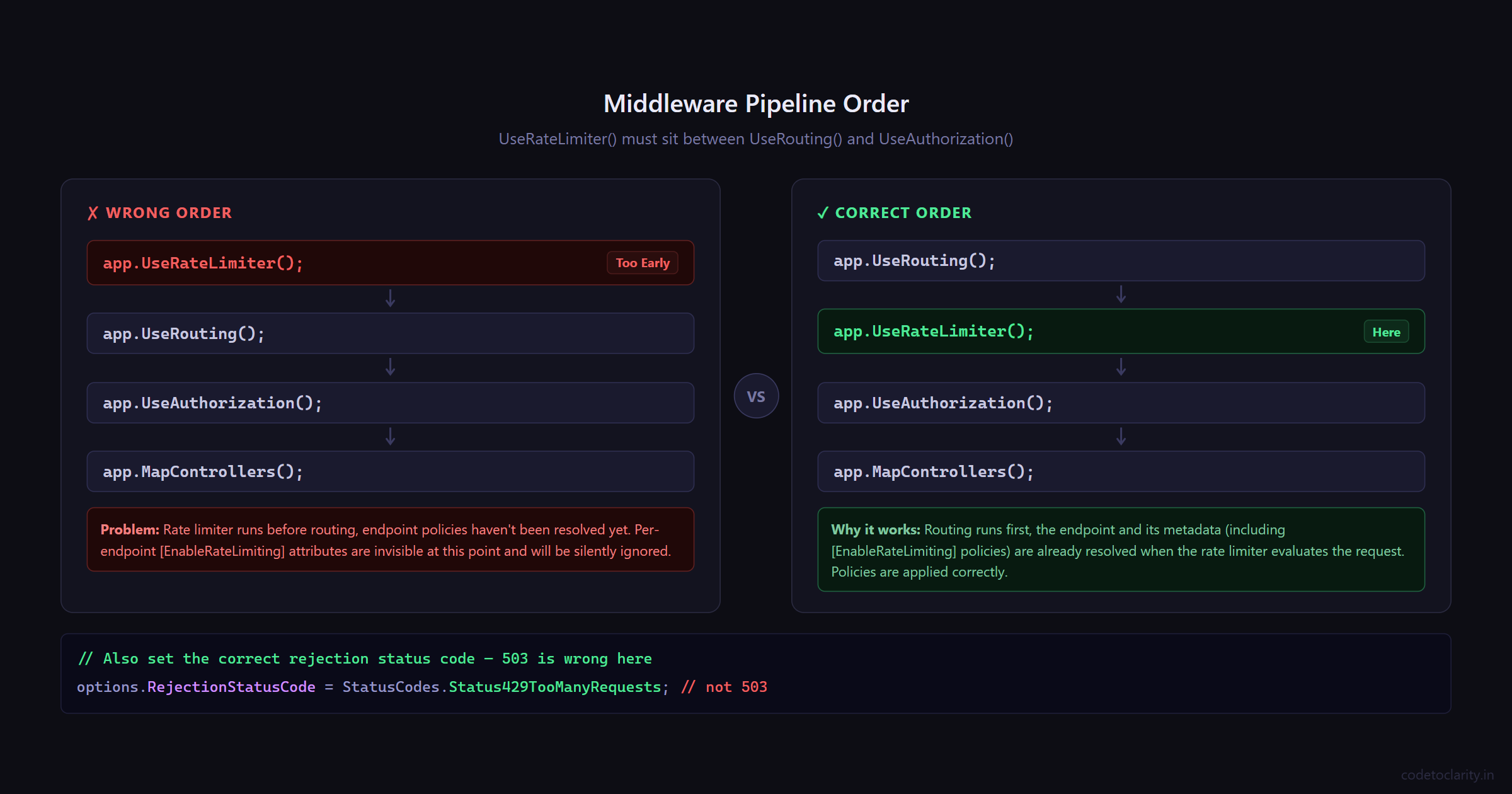The image size is (1512, 794).
Task: Click the arrow below app.UseAuthorization() on the right
Action: coord(1121,436)
